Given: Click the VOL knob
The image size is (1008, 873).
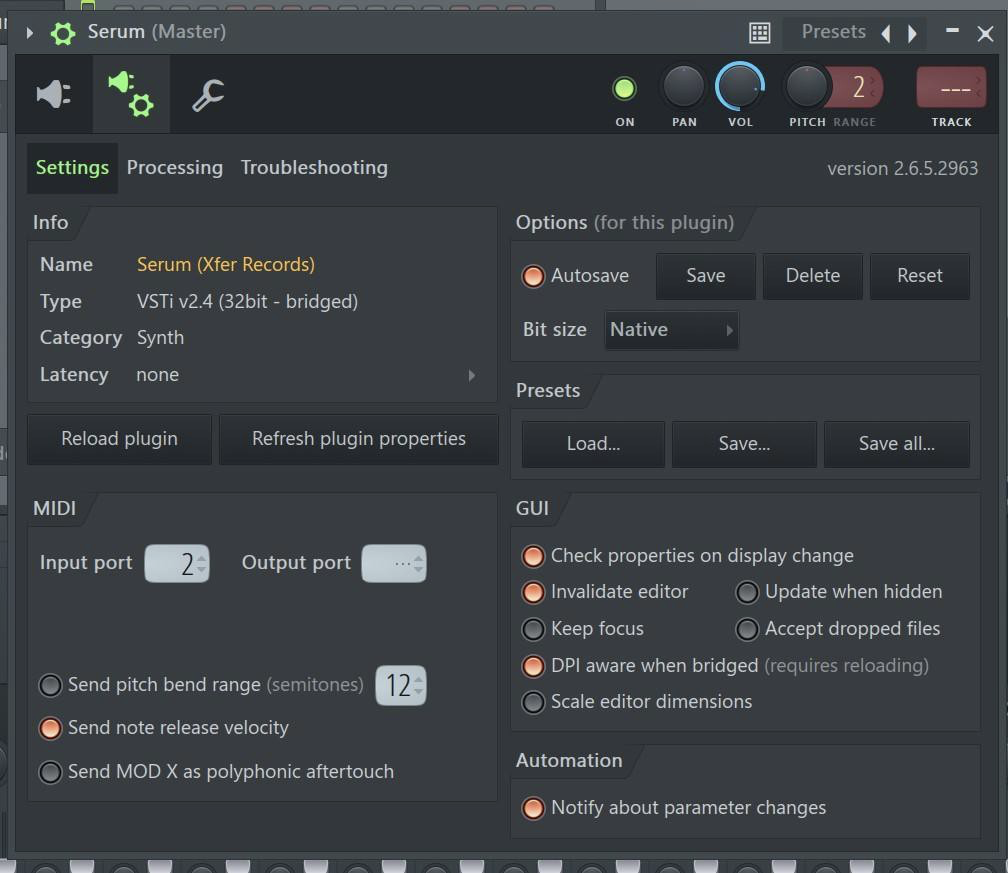Looking at the screenshot, I should (x=739, y=87).
